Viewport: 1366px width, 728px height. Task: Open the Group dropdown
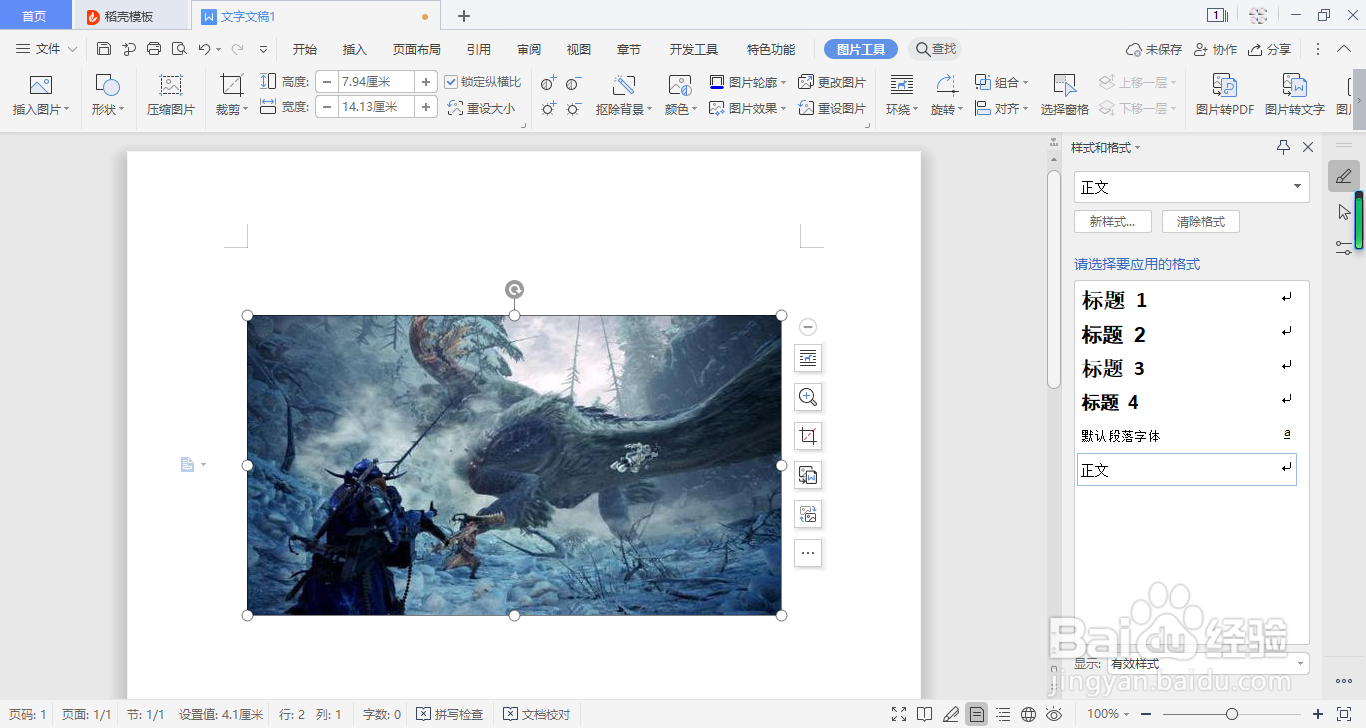(x=1002, y=82)
